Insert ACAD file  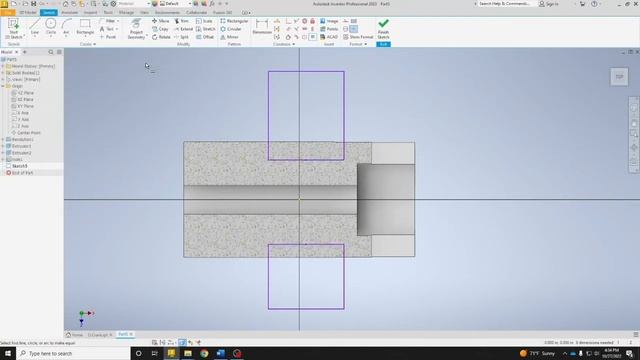coord(329,37)
